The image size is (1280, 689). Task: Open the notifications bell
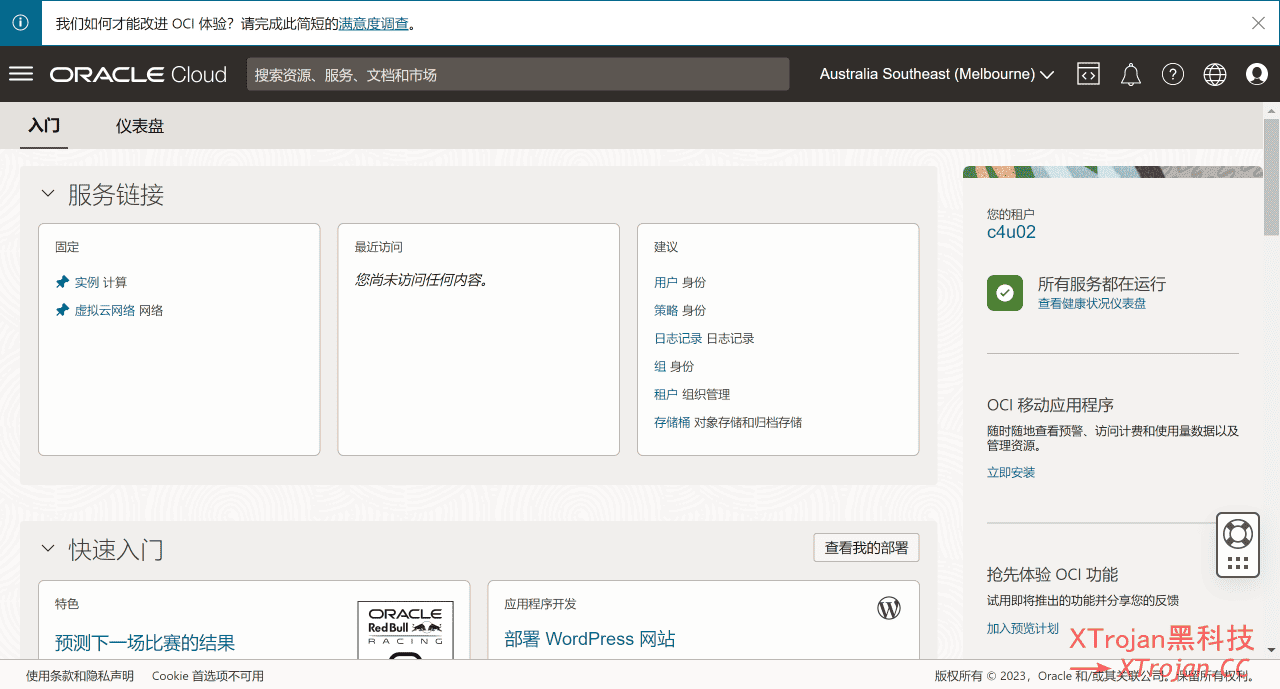tap(1131, 74)
